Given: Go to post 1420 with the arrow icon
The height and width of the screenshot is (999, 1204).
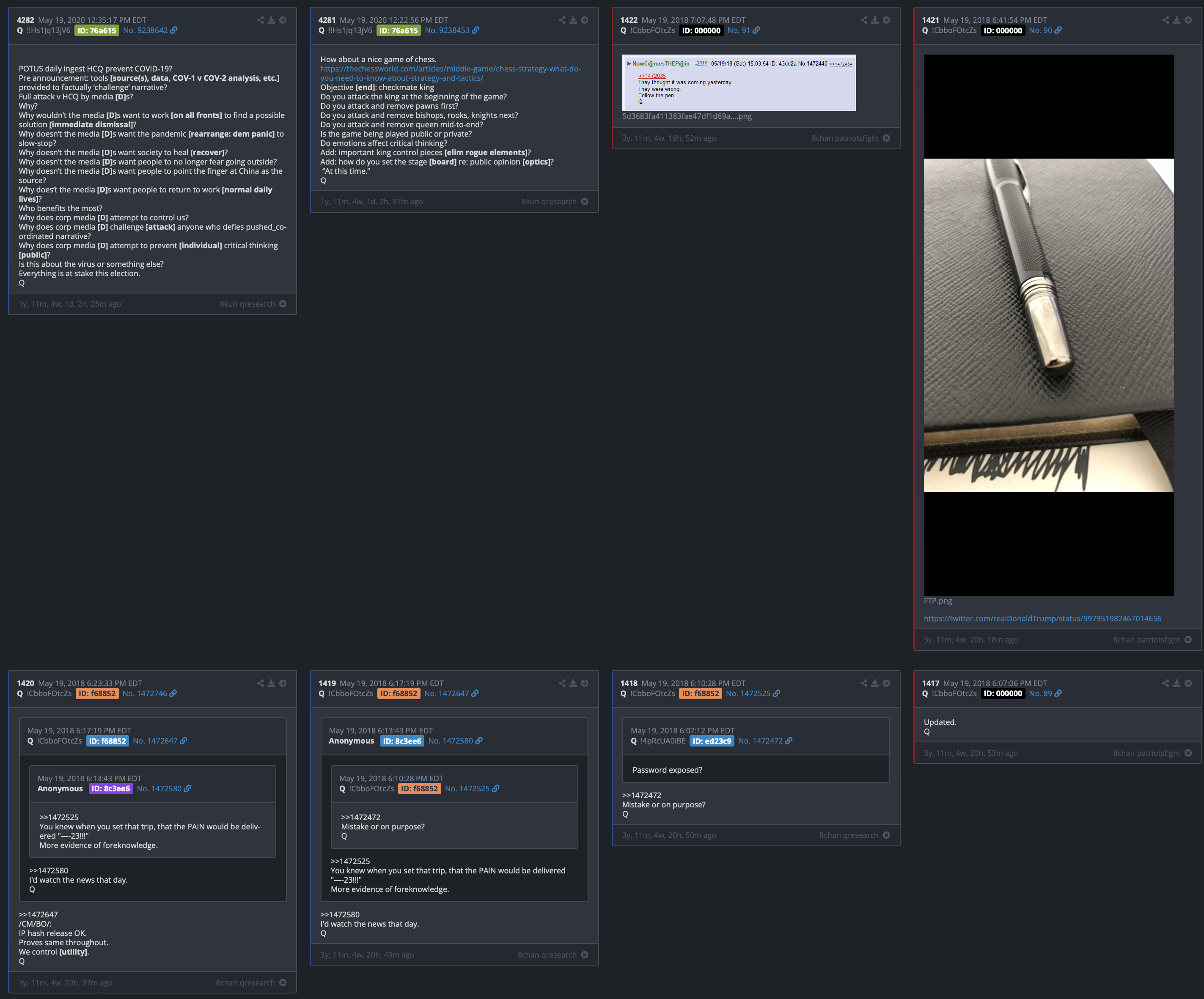Looking at the screenshot, I should pyautogui.click(x=283, y=683).
